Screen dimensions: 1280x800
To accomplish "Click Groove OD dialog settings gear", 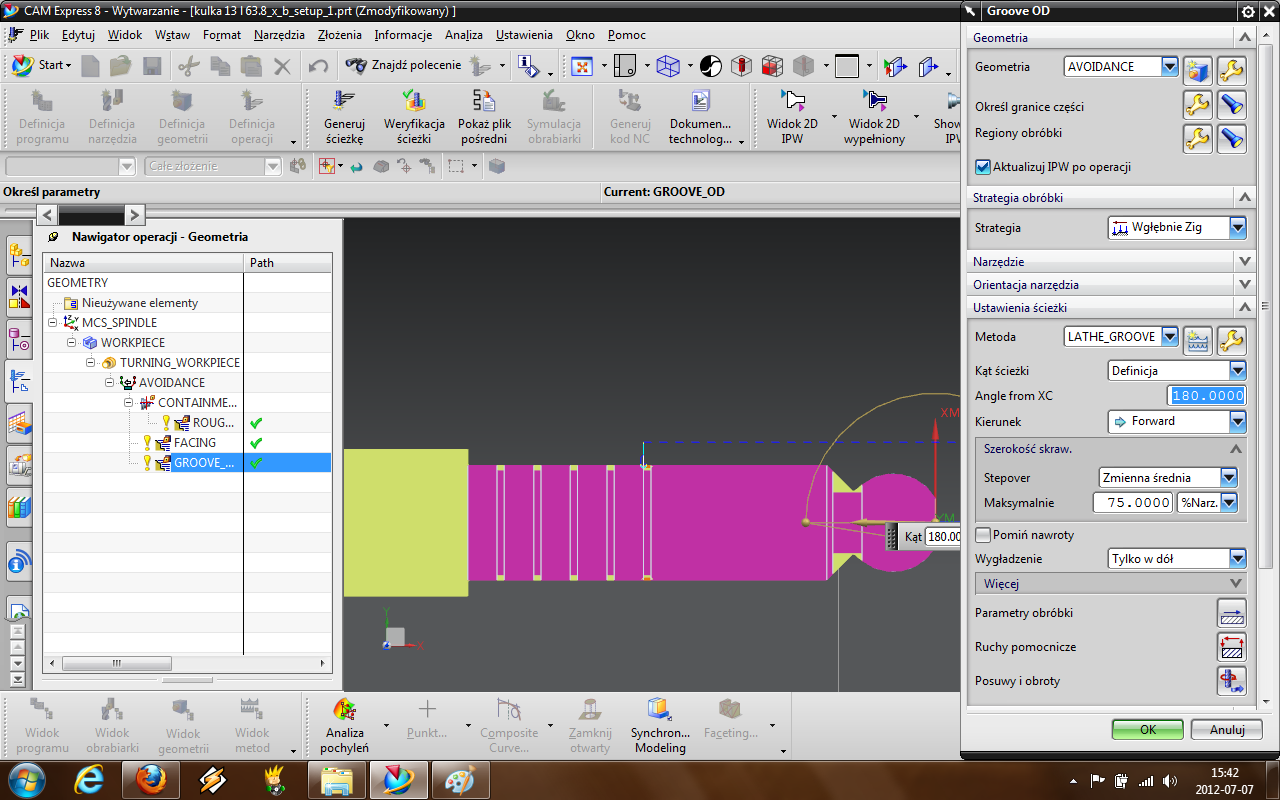I will tap(1247, 12).
